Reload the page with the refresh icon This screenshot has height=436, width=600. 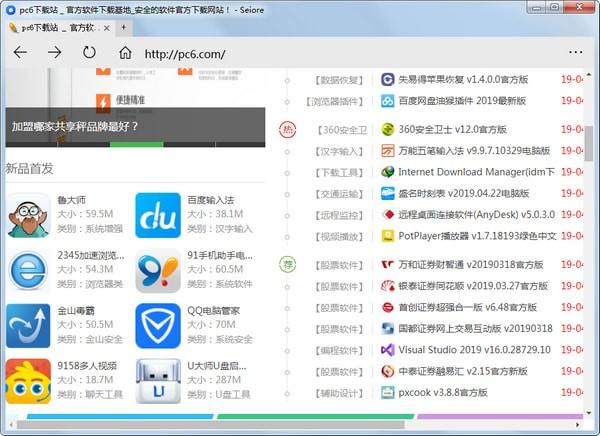(89, 52)
